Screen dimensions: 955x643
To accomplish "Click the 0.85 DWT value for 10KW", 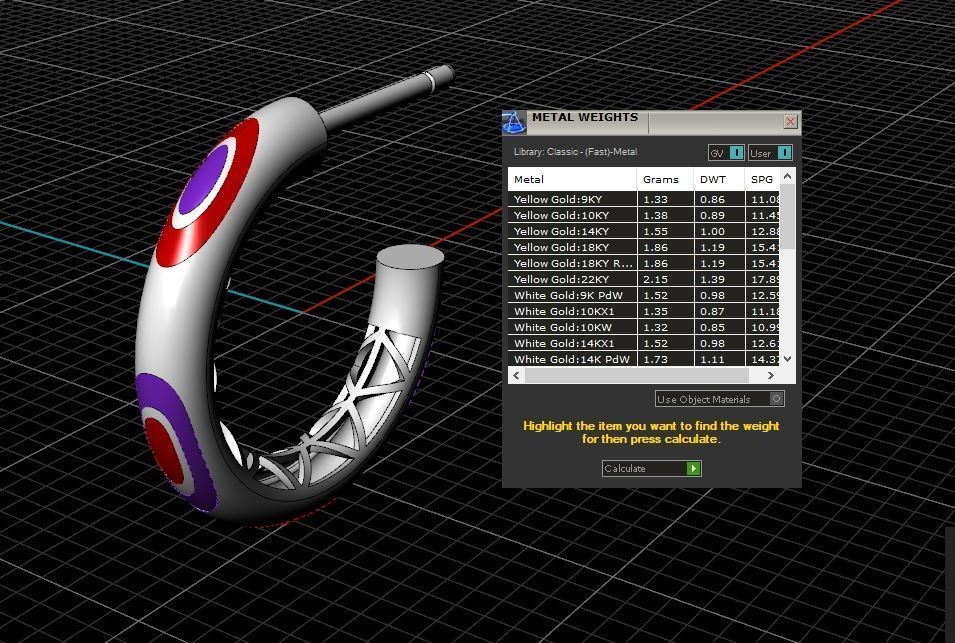I will point(712,327).
